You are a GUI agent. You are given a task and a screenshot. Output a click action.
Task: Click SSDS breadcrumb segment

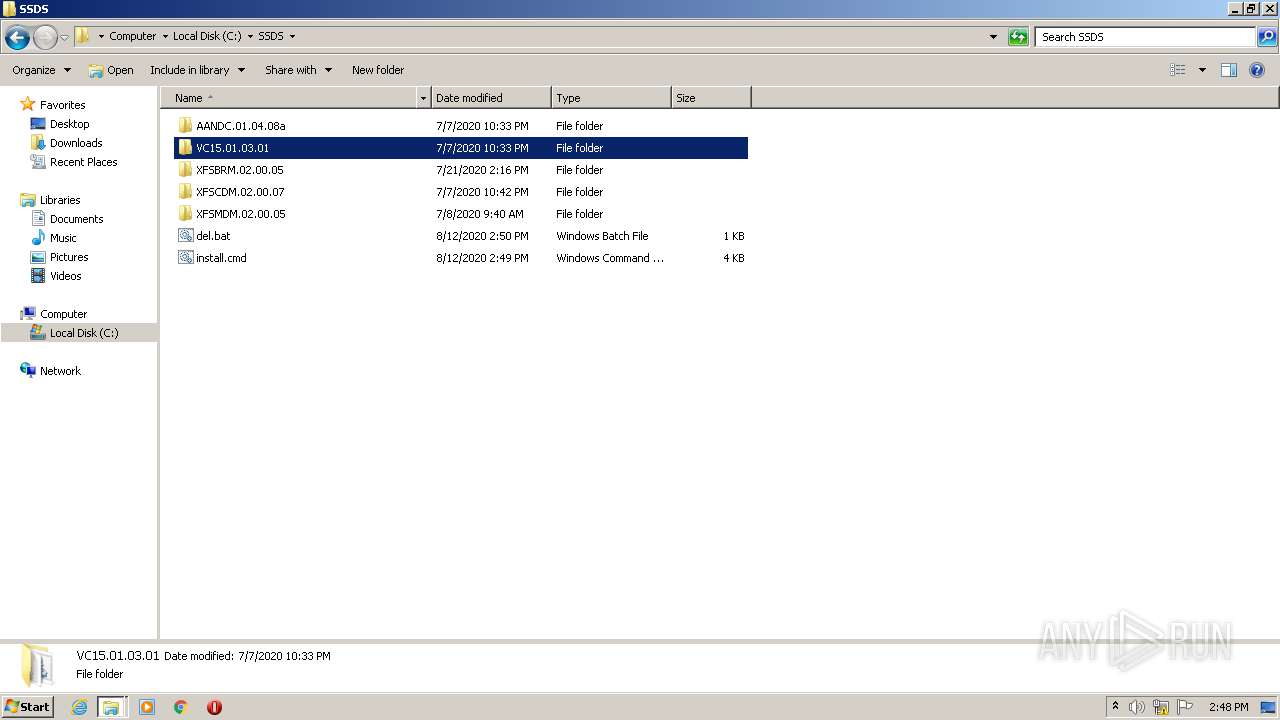[271, 36]
